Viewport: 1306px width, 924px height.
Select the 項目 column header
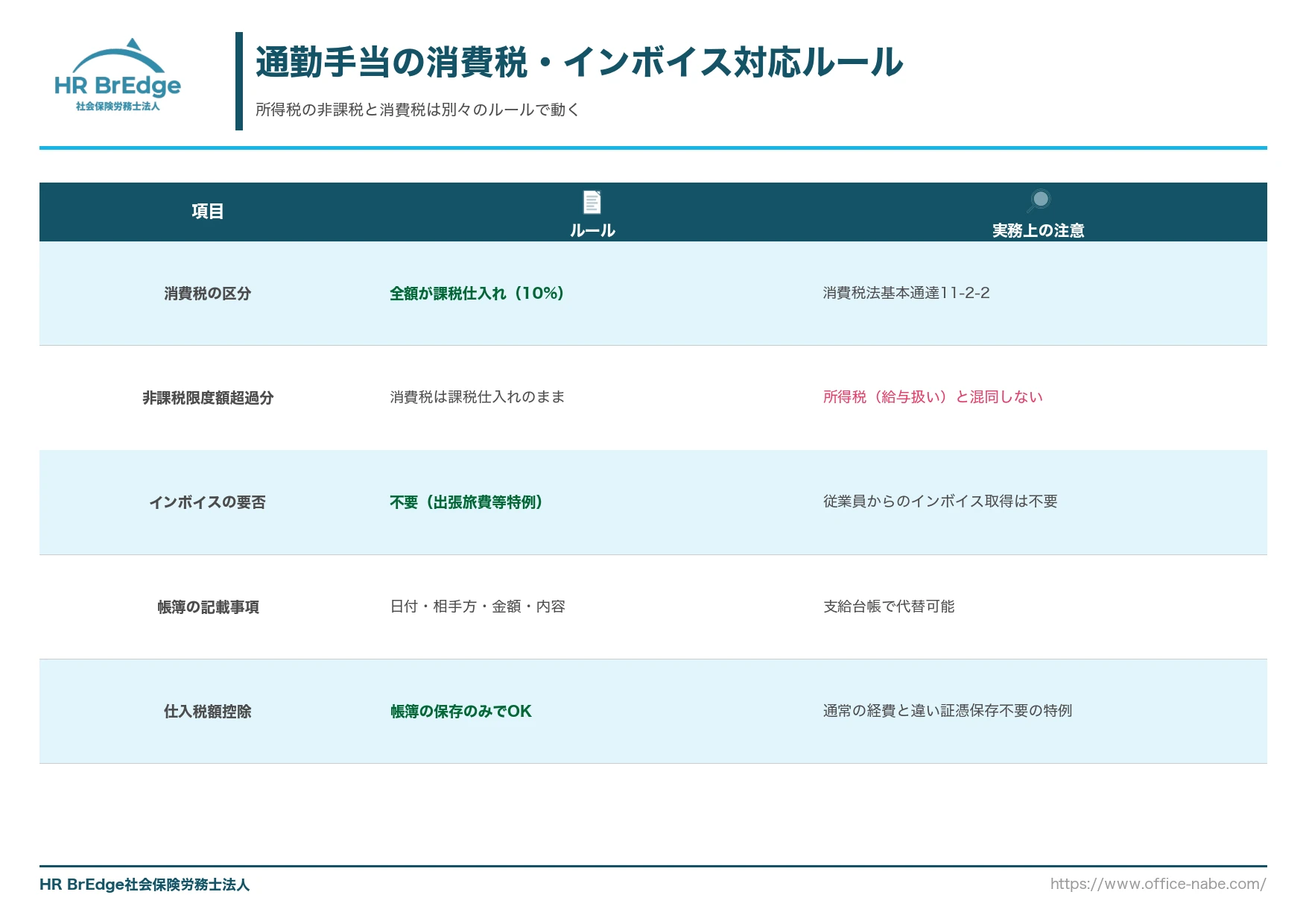207,212
